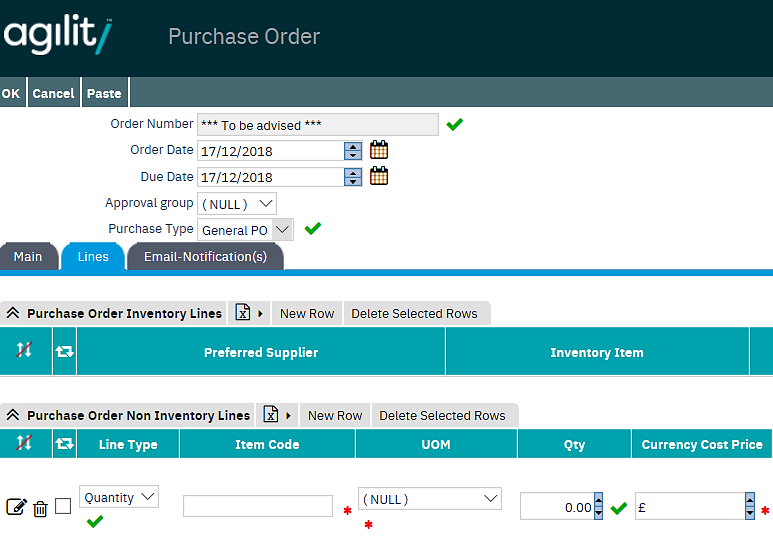Image resolution: width=773 pixels, height=539 pixels.
Task: Open the UOM dropdown
Action: click(430, 499)
